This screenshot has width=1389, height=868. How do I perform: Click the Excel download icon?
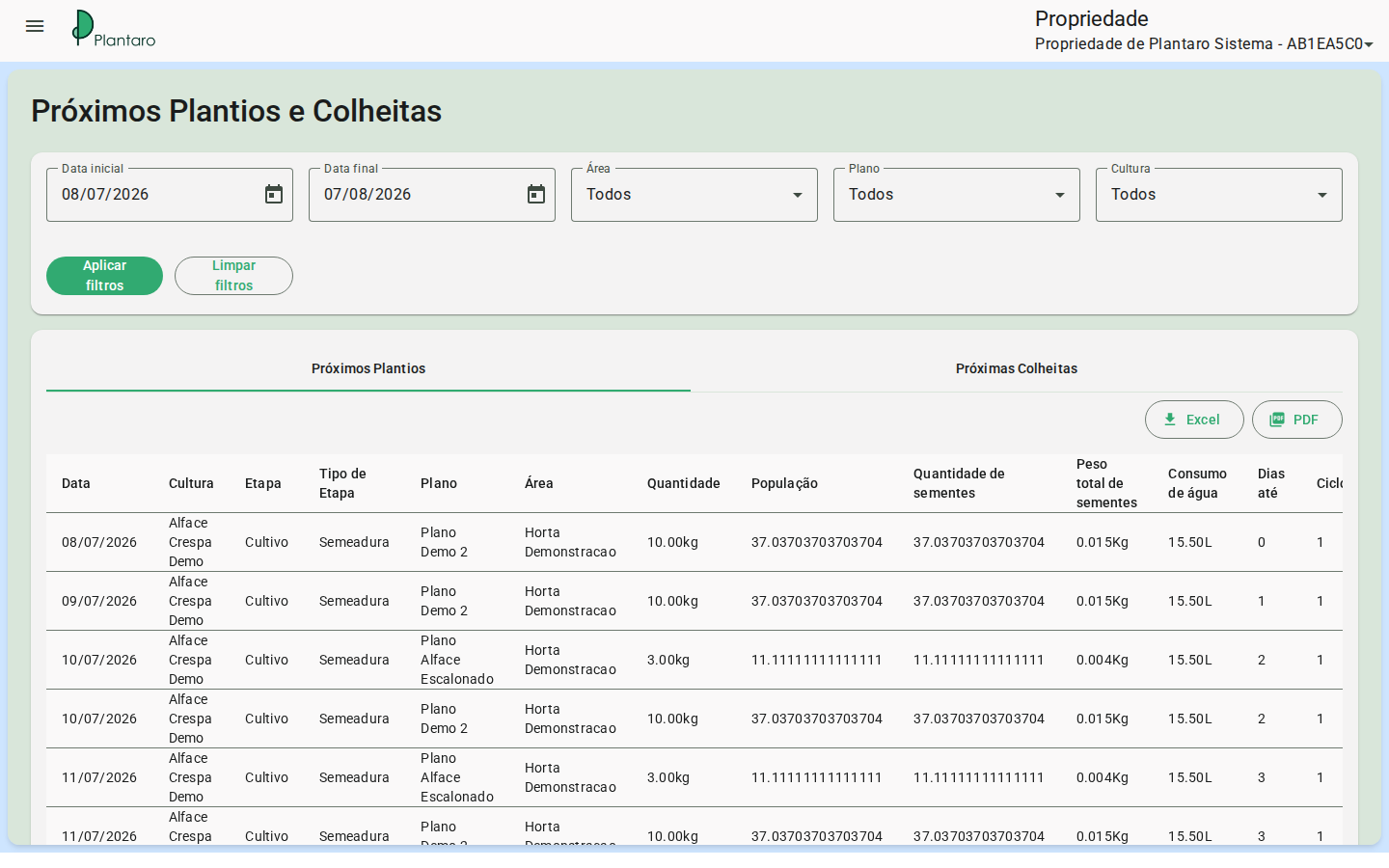1170,420
